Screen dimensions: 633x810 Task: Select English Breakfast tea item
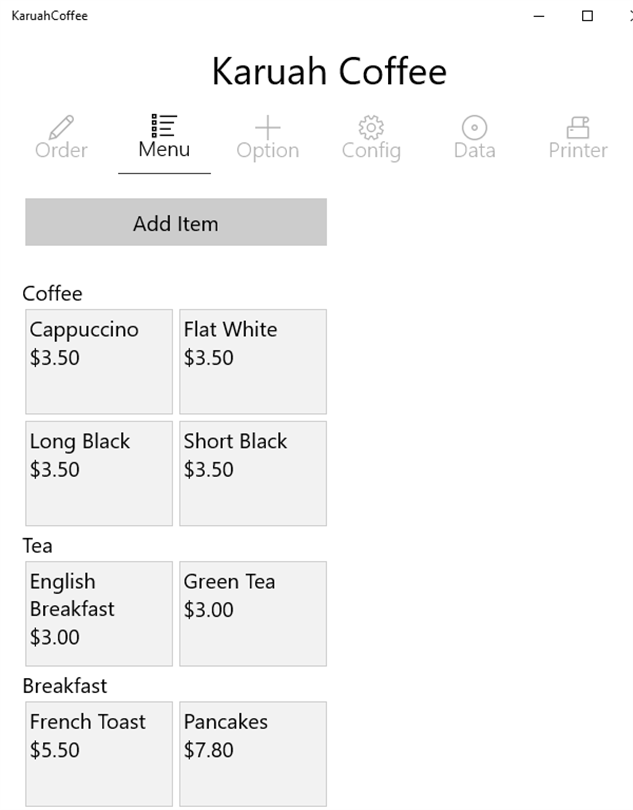click(x=99, y=613)
